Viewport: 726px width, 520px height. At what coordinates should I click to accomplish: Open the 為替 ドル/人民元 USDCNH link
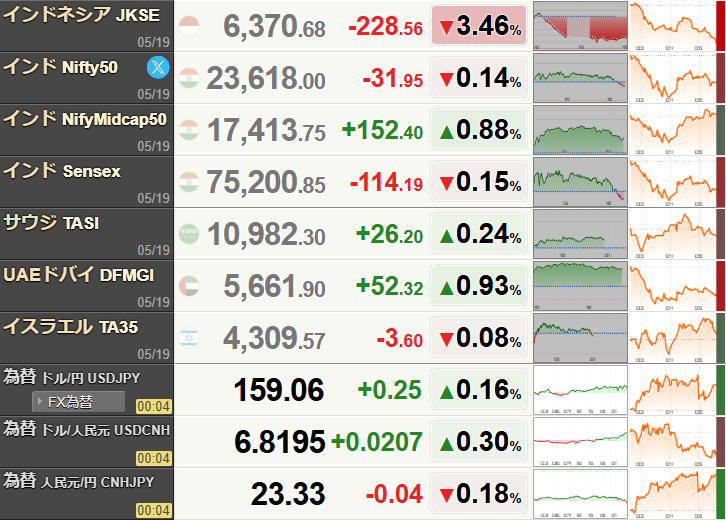pos(87,429)
